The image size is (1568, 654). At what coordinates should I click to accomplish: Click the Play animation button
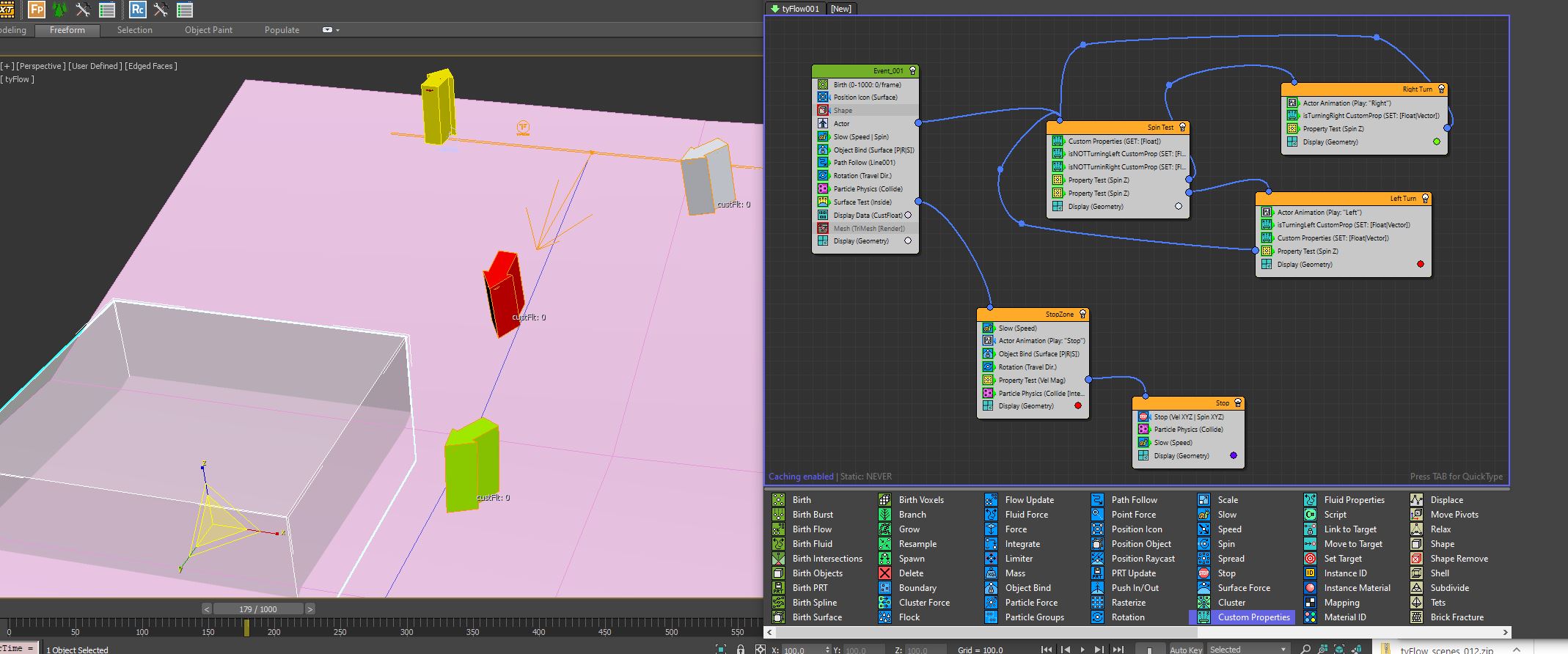tap(1082, 650)
